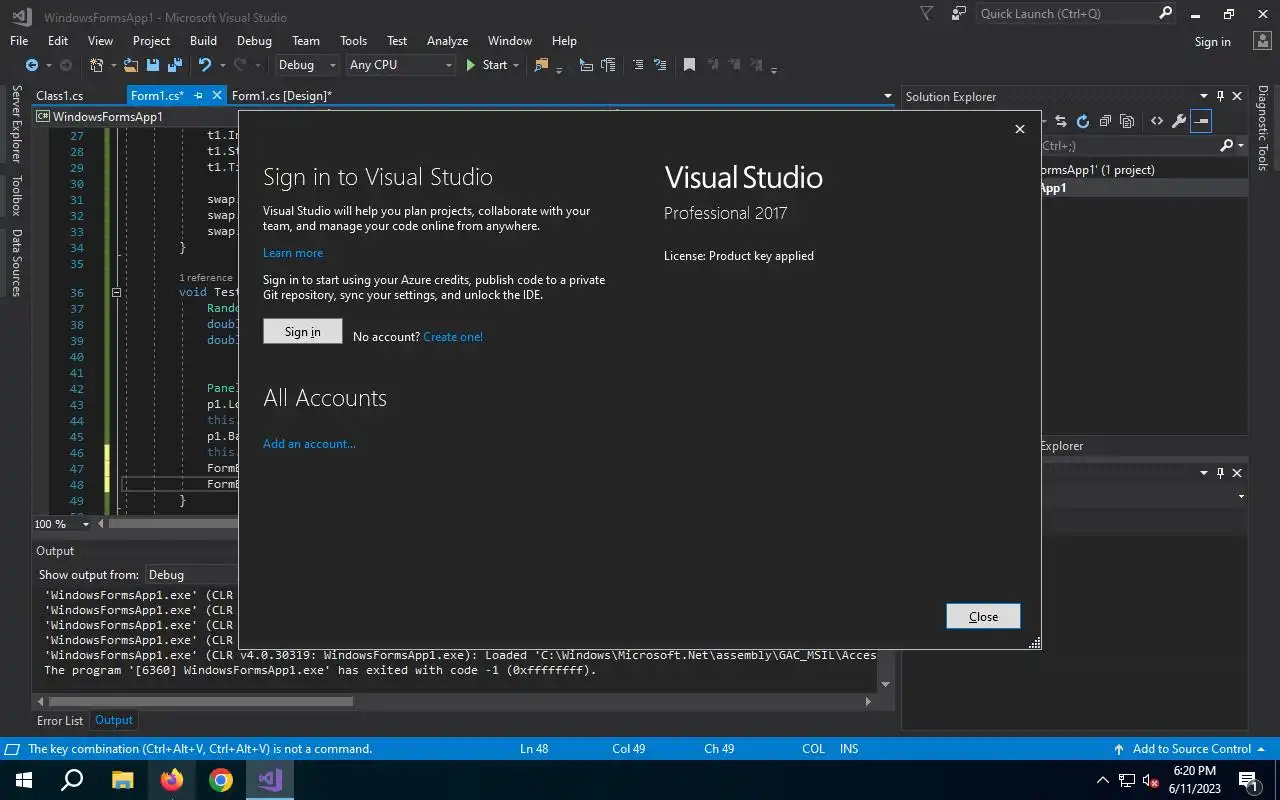Click the Sync with Active Document icon

tap(1061, 121)
